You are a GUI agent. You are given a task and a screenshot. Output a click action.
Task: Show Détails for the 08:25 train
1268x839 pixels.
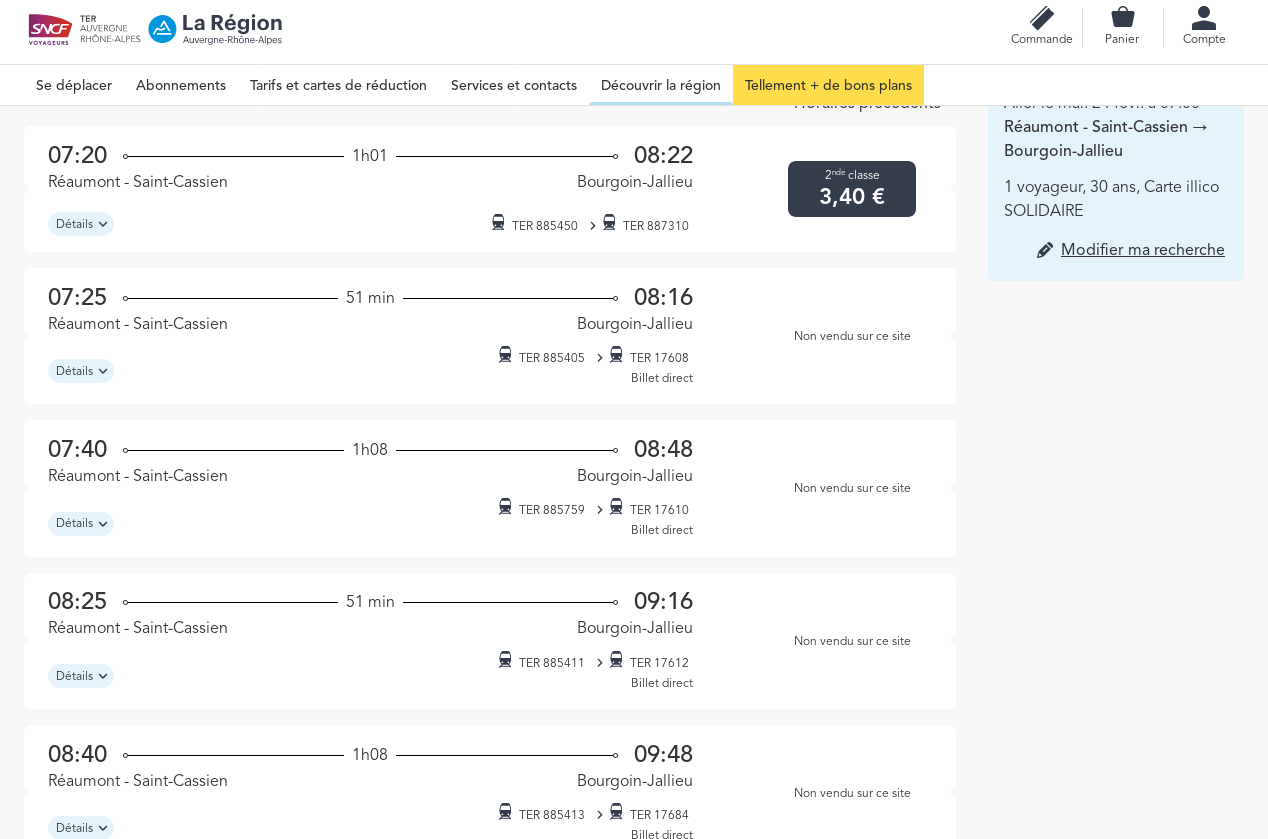click(x=80, y=676)
